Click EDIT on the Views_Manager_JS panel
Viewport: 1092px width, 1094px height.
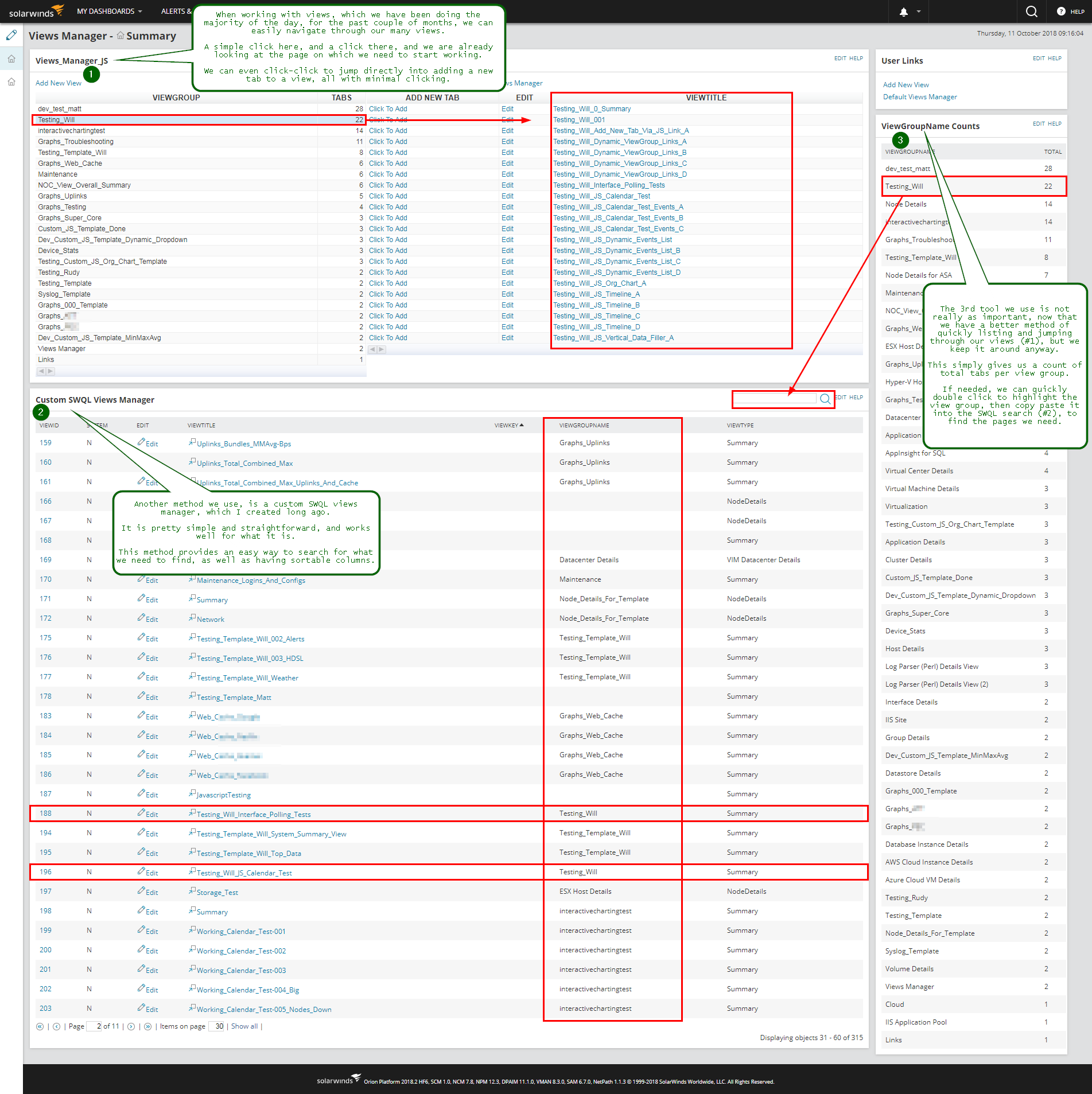pos(840,59)
